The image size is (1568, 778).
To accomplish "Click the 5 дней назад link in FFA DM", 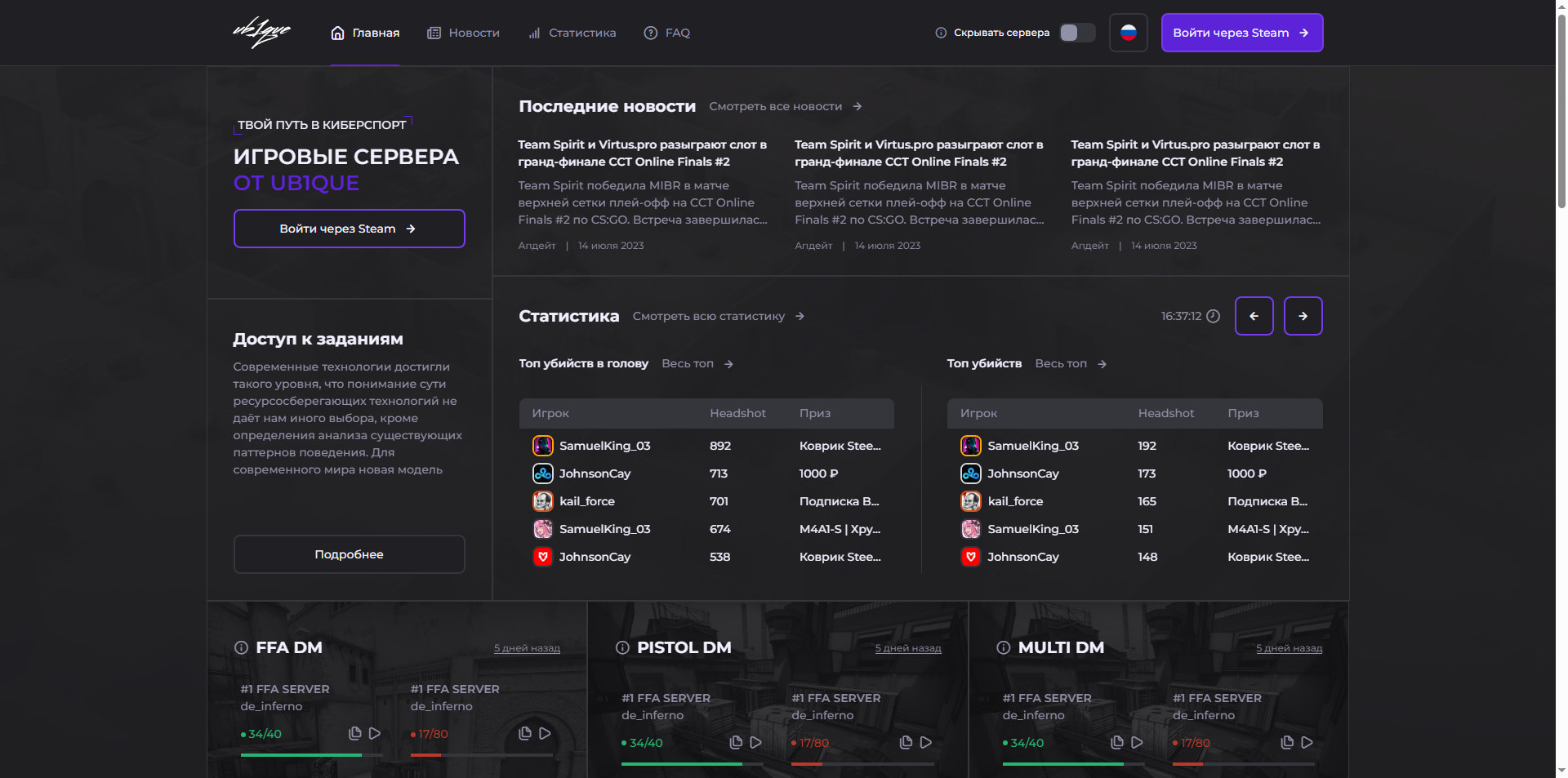I will tap(527, 648).
